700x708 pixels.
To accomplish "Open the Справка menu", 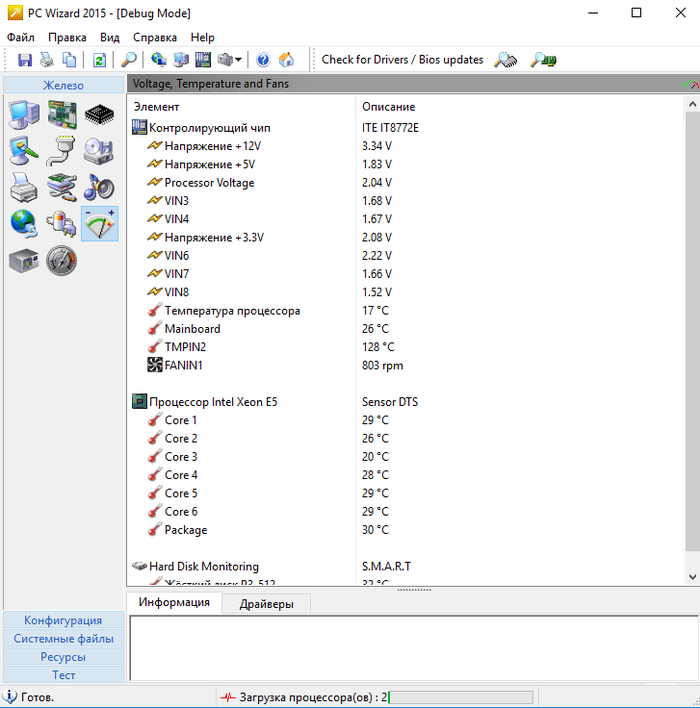I will click(153, 37).
